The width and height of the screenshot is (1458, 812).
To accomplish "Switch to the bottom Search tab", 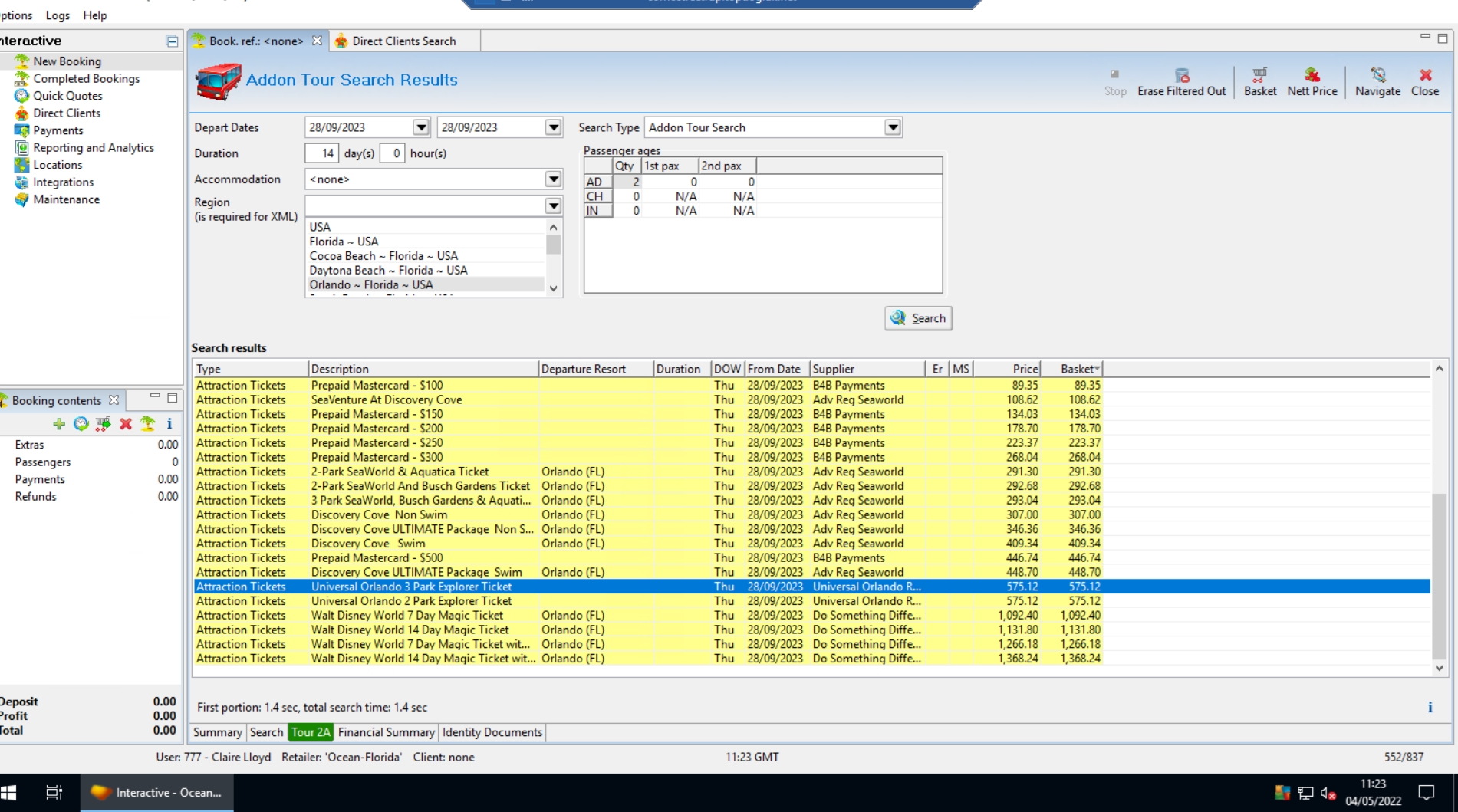I will (x=266, y=732).
